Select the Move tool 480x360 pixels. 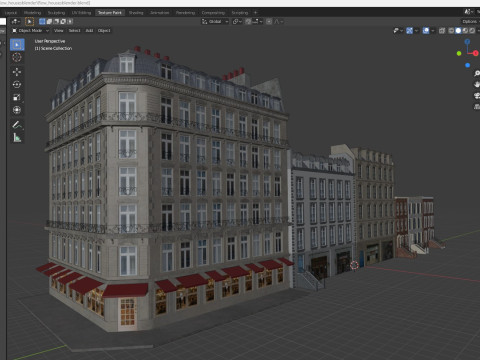(17, 72)
